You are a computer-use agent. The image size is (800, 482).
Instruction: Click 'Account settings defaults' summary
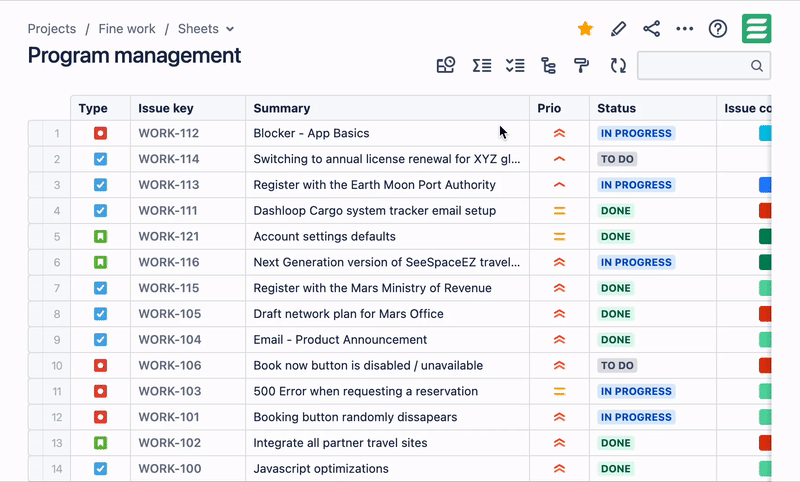(x=324, y=237)
